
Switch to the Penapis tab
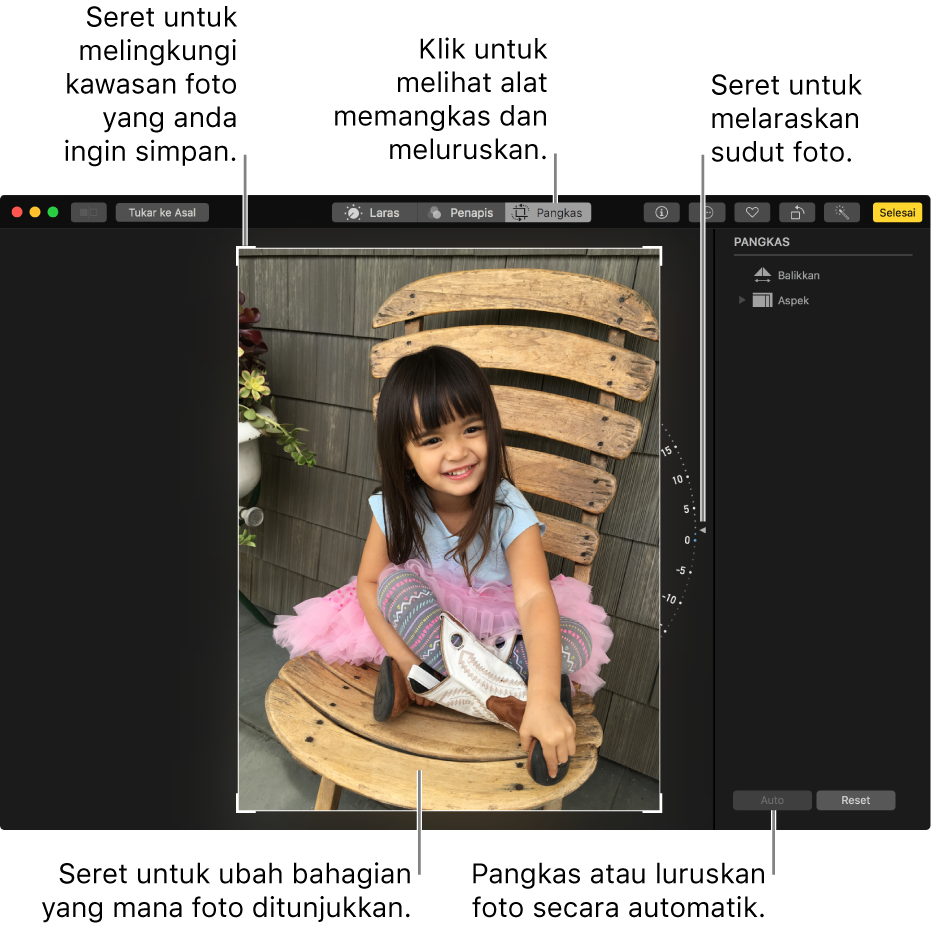click(x=460, y=212)
